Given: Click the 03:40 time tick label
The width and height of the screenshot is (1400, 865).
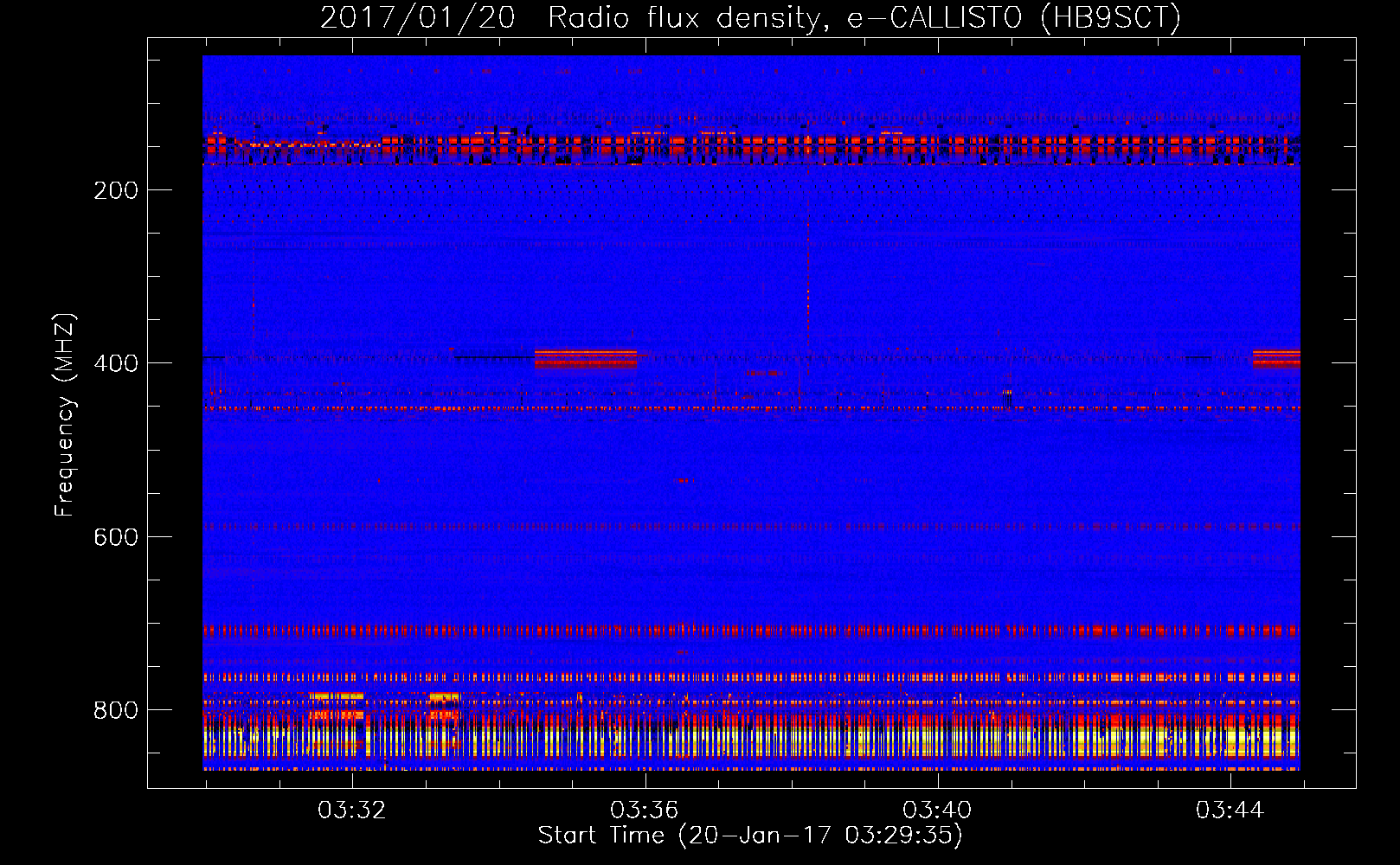Looking at the screenshot, I should [x=937, y=811].
